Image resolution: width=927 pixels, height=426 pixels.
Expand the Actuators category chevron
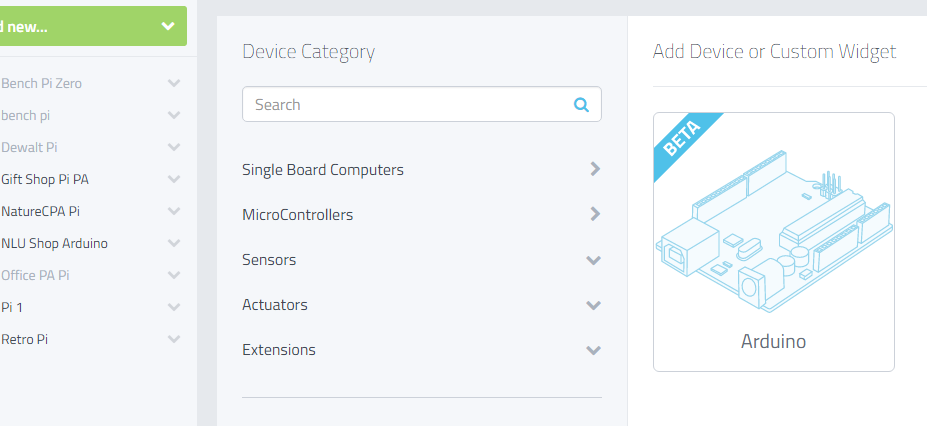[594, 305]
